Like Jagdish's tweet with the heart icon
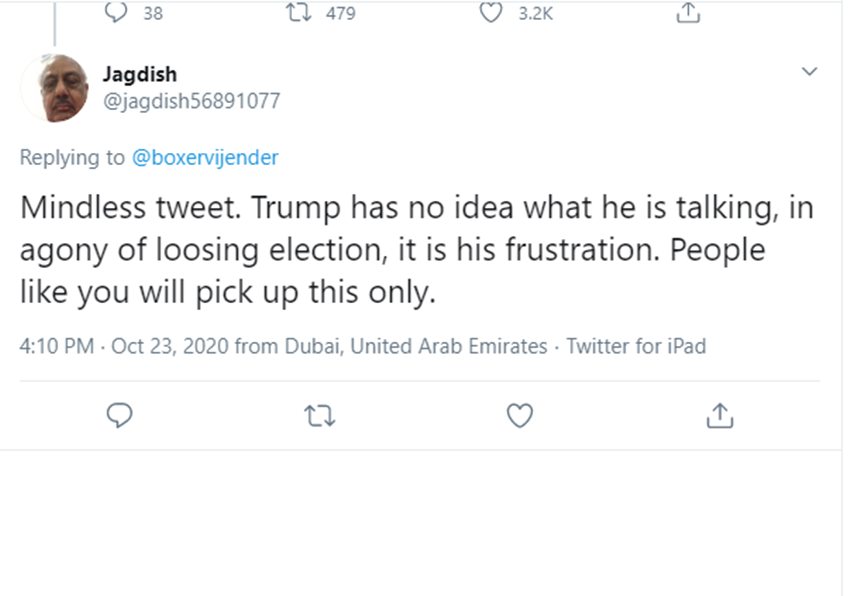 click(519, 415)
